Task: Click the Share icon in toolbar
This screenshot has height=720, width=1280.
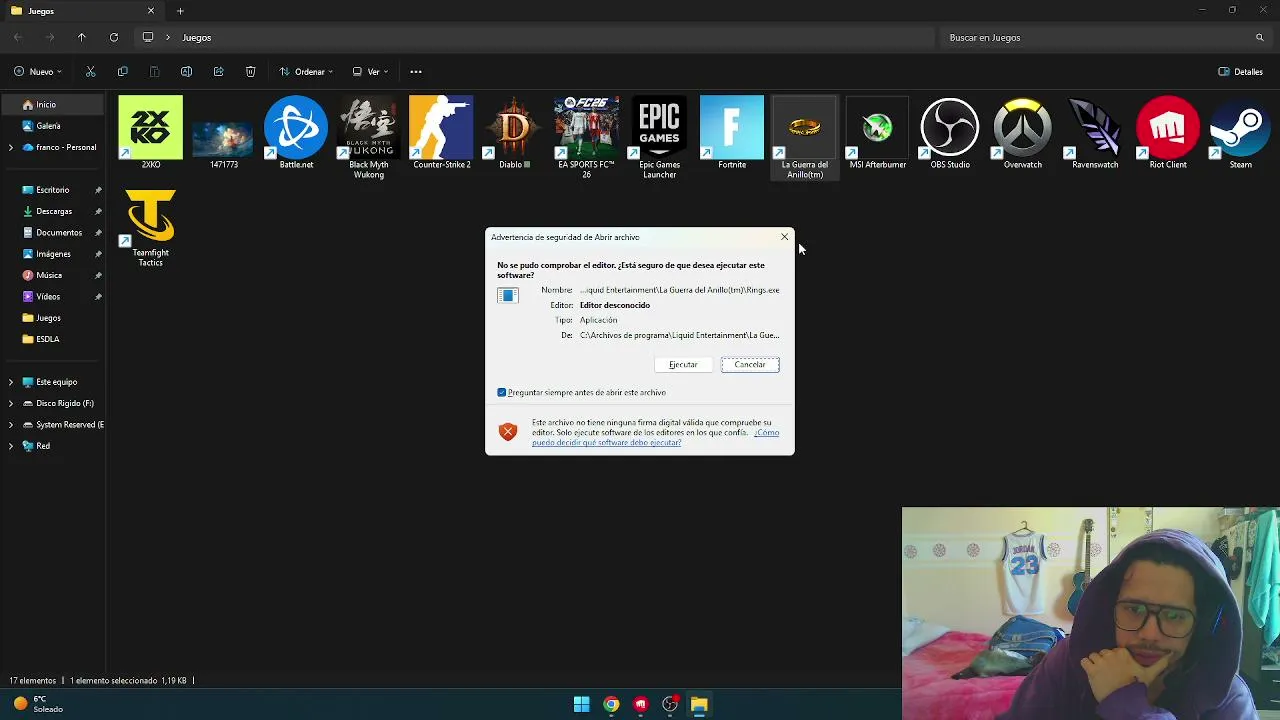Action: point(218,72)
